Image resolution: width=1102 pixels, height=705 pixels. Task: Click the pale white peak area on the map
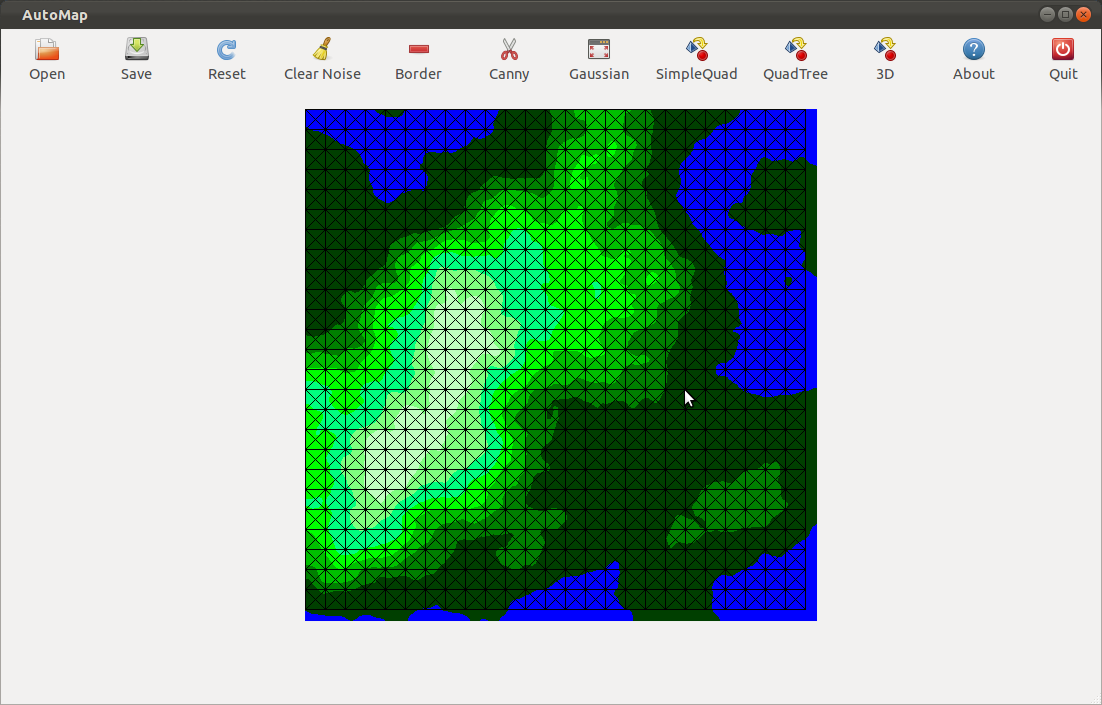tap(400, 440)
